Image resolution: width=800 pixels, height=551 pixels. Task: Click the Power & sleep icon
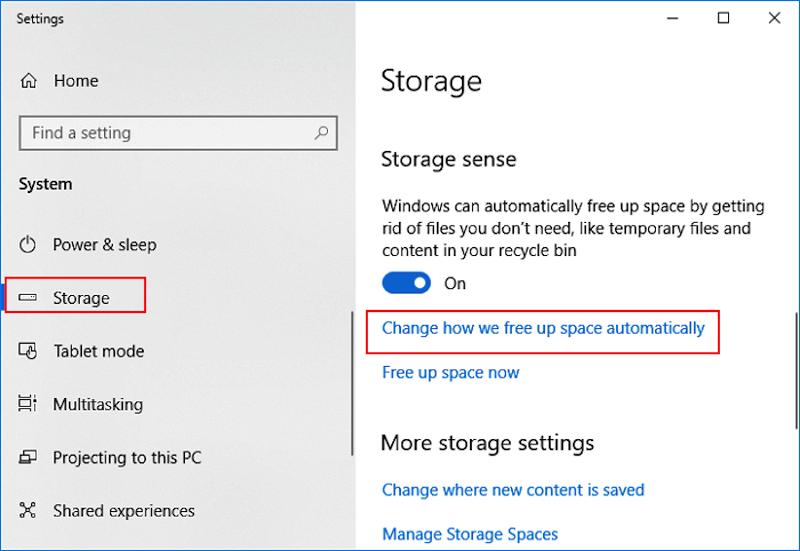pos(29,245)
